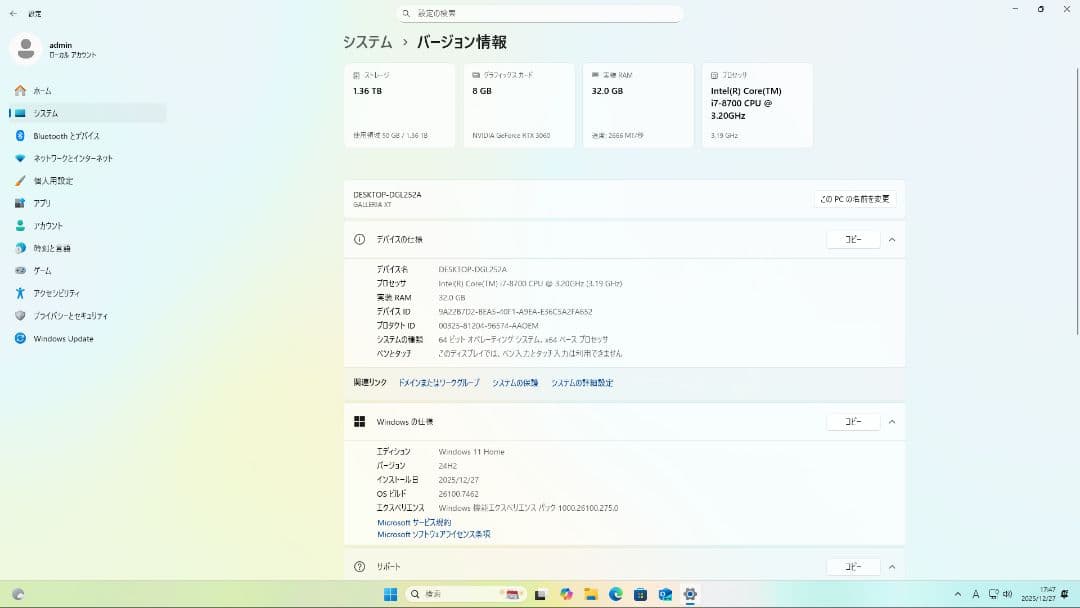This screenshot has width=1080, height=608.
Task: Click the back arrow in title bar
Action: 13,14
